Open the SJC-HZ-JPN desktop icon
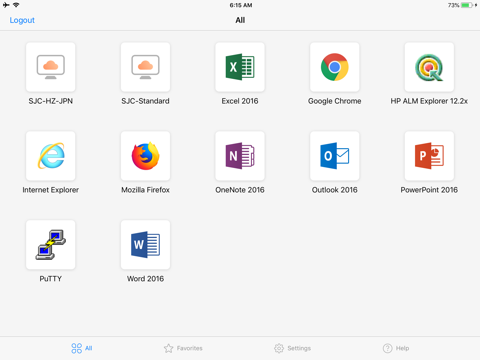The height and width of the screenshot is (360, 480). [51, 67]
